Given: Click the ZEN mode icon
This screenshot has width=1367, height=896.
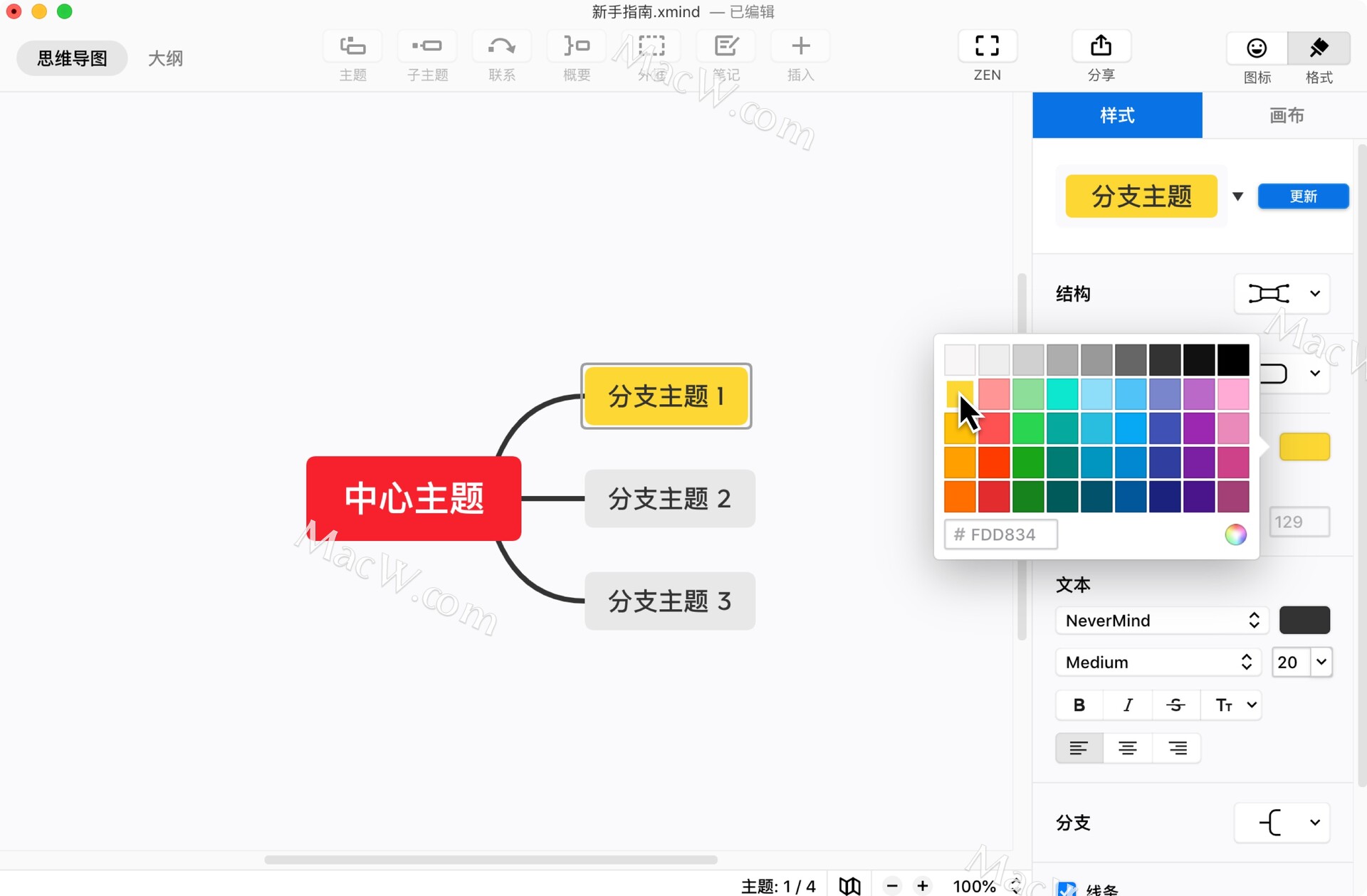Looking at the screenshot, I should tap(987, 46).
